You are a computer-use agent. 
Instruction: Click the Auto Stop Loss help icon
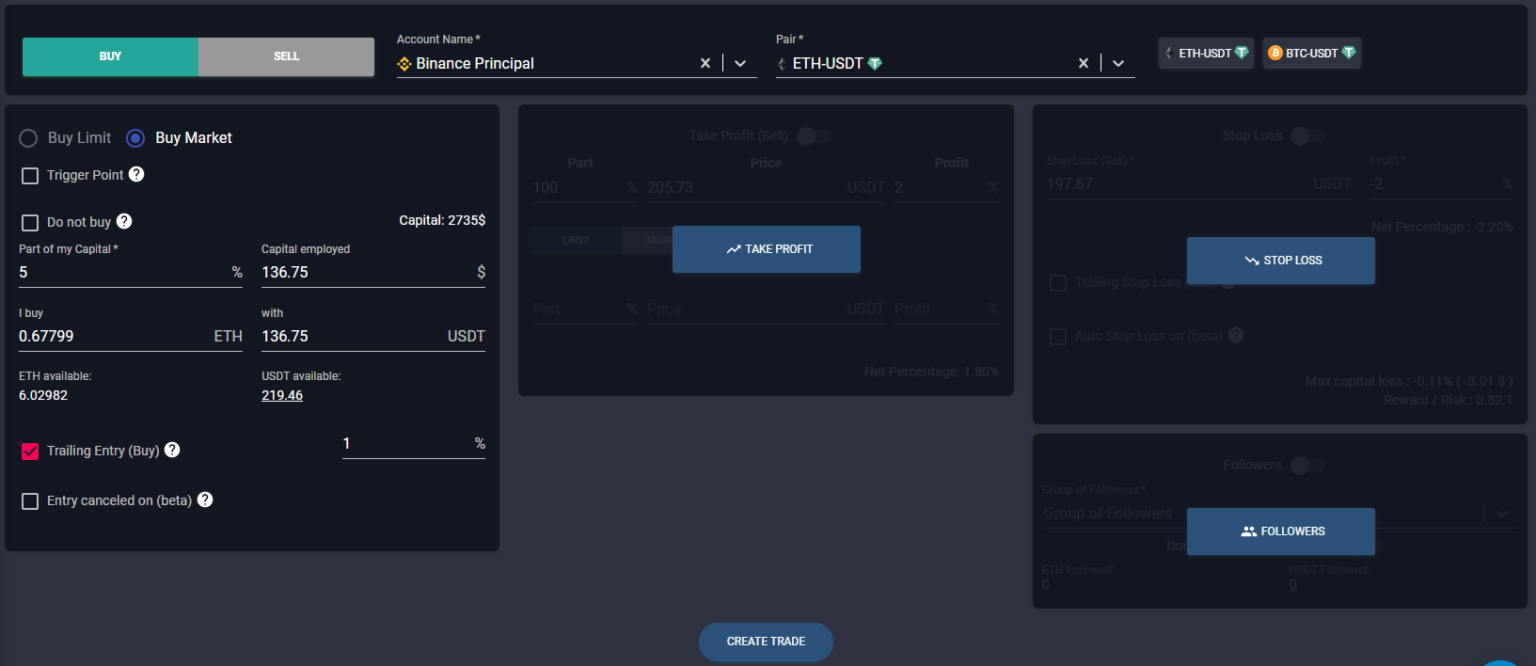(1236, 335)
